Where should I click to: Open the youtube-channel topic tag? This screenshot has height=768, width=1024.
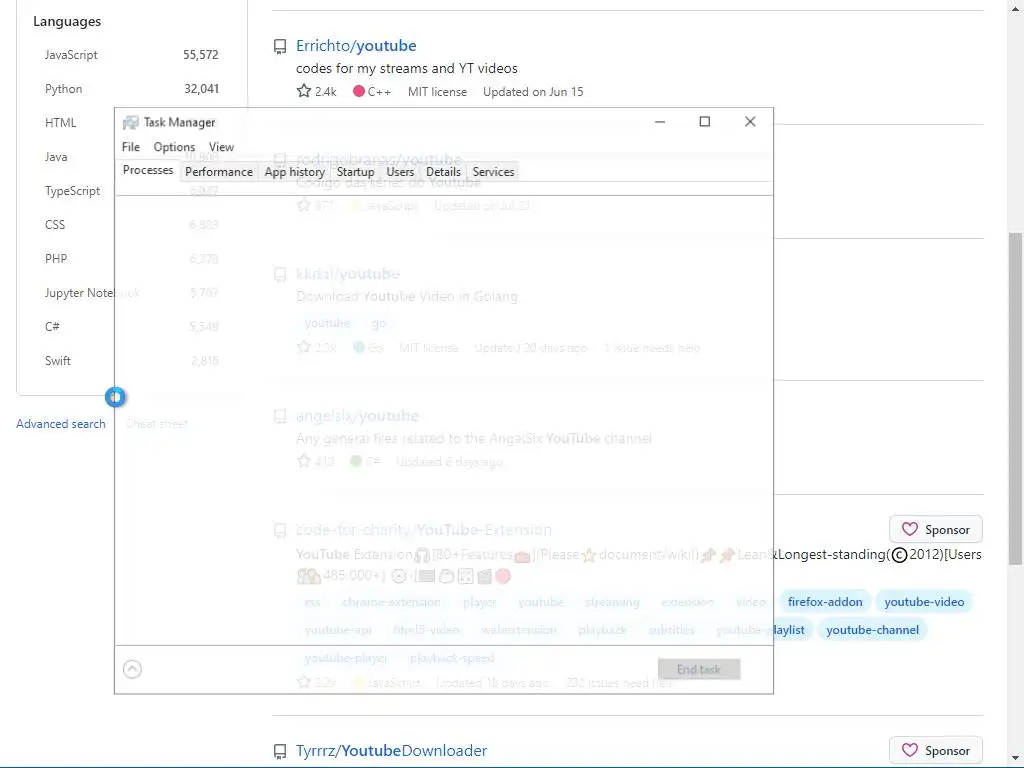pyautogui.click(x=872, y=630)
